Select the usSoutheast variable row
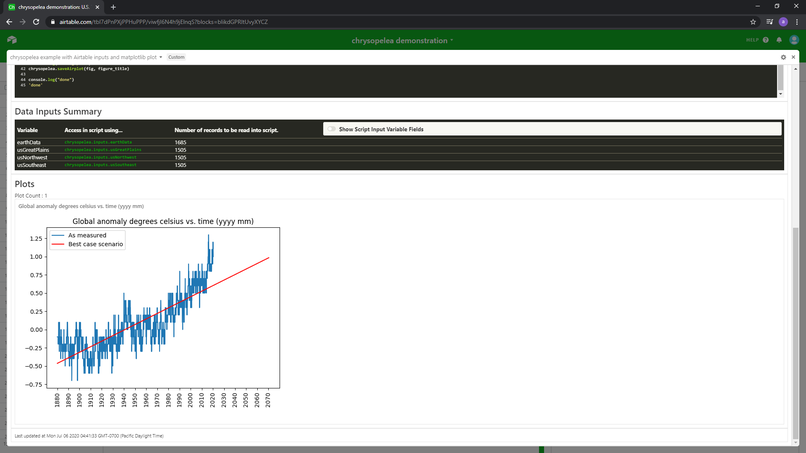Image resolution: width=806 pixels, height=453 pixels. click(x=399, y=165)
